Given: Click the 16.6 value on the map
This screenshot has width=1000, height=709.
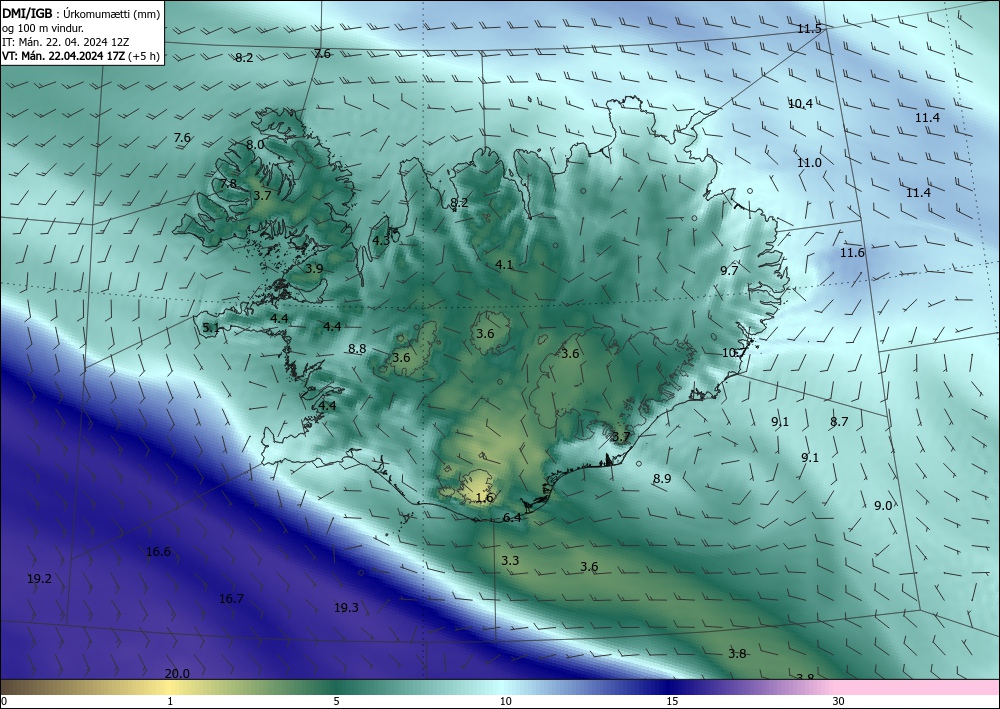Looking at the screenshot, I should click(158, 552).
